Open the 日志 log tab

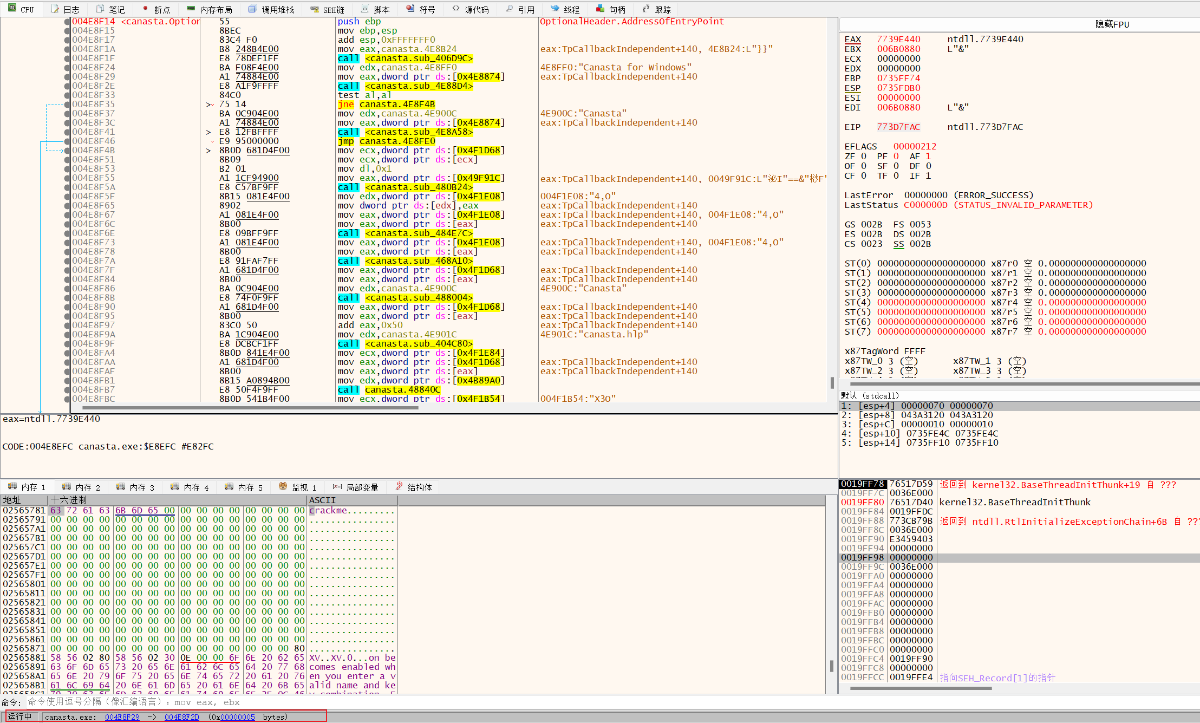66,9
